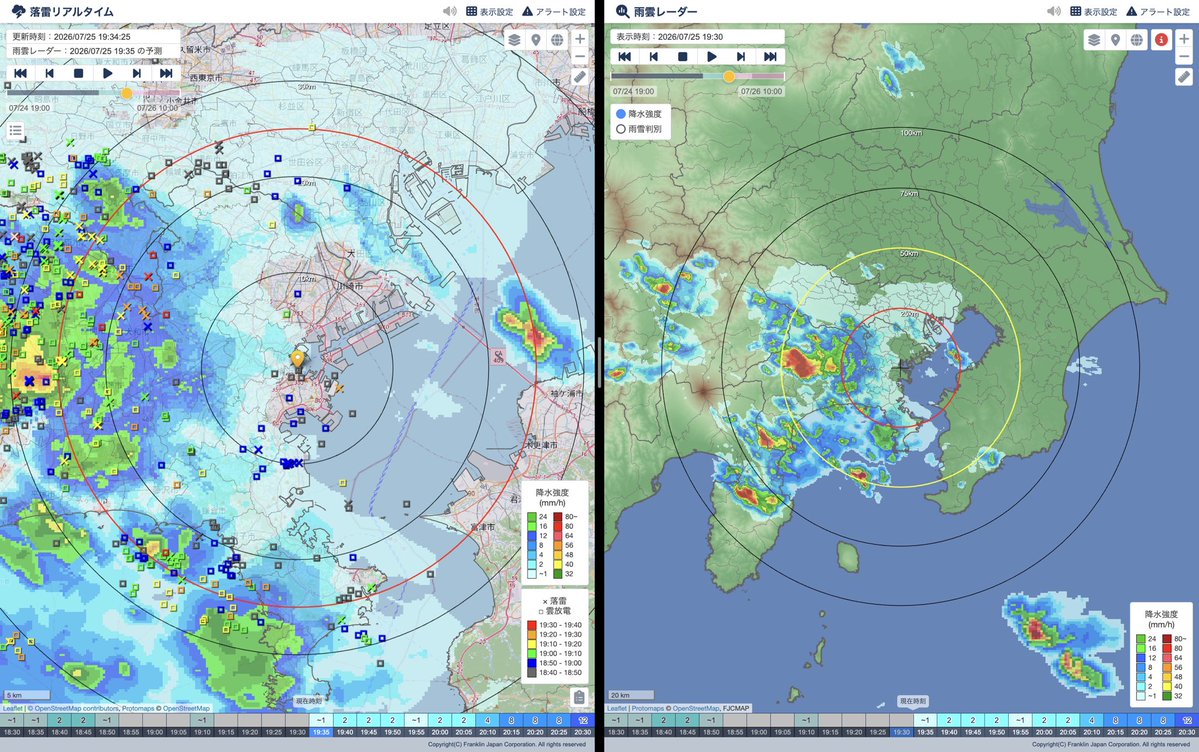Select ruler measure tool on rain radar
Viewport: 1199px width, 752px height.
click(x=1184, y=77)
